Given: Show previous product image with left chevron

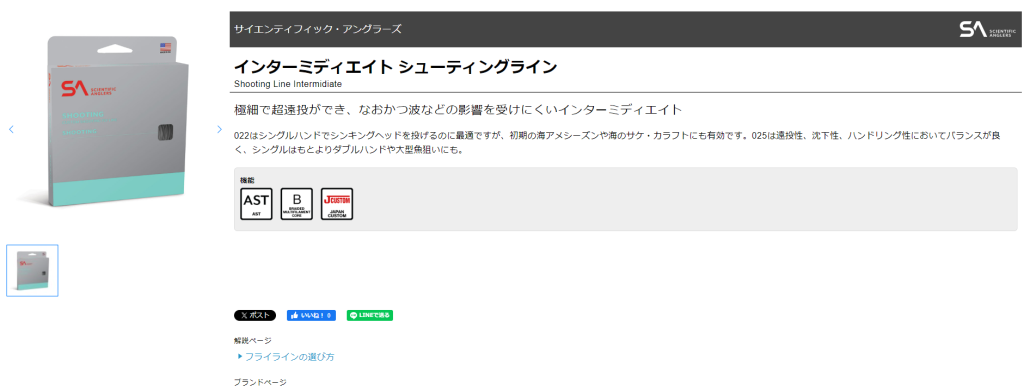Looking at the screenshot, I should coord(11,129).
